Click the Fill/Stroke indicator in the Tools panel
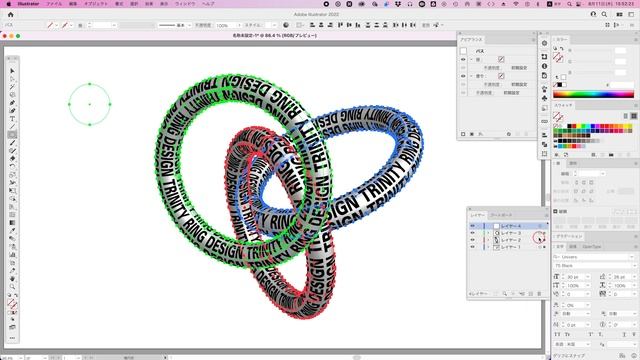This screenshot has width=640, height=360. coord(12,304)
